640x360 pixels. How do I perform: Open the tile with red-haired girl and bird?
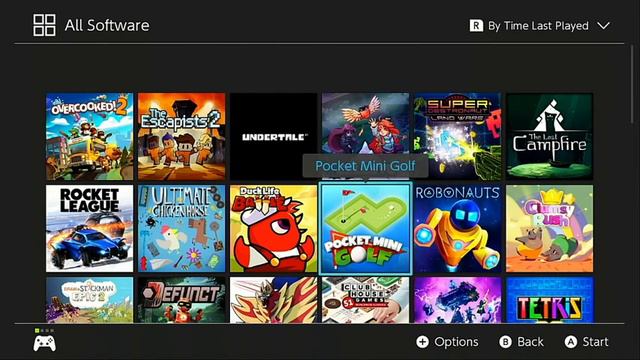[365, 124]
